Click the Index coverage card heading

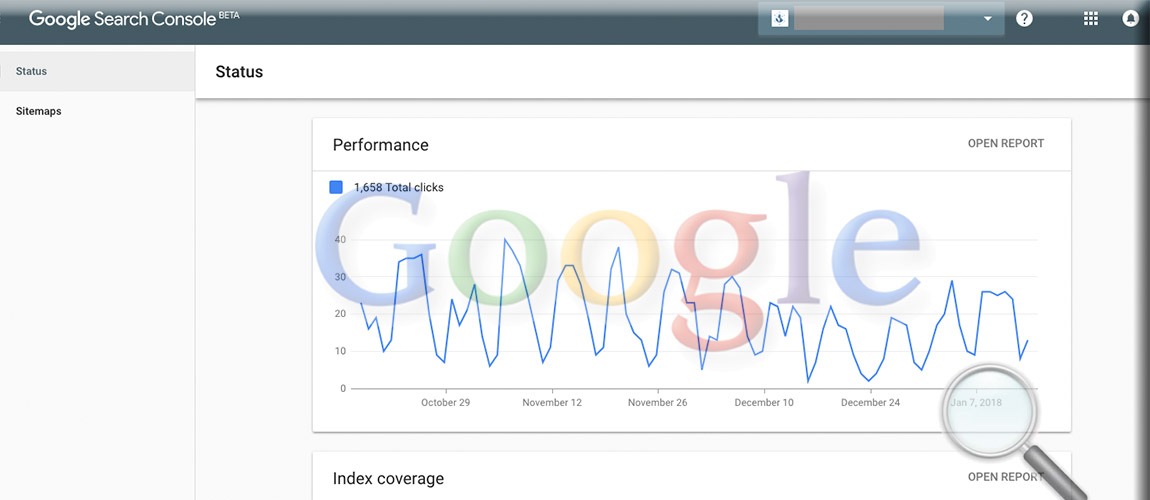pos(388,479)
